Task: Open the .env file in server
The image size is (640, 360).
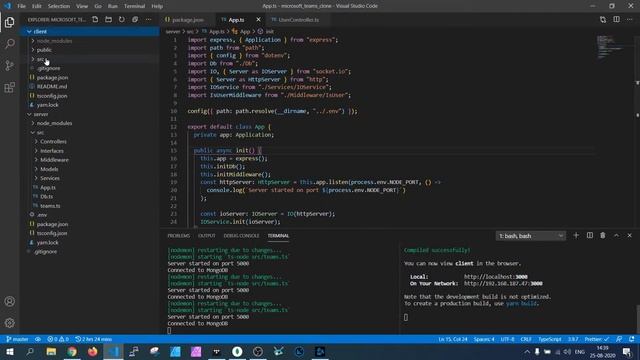Action: pyautogui.click(x=90, y=215)
